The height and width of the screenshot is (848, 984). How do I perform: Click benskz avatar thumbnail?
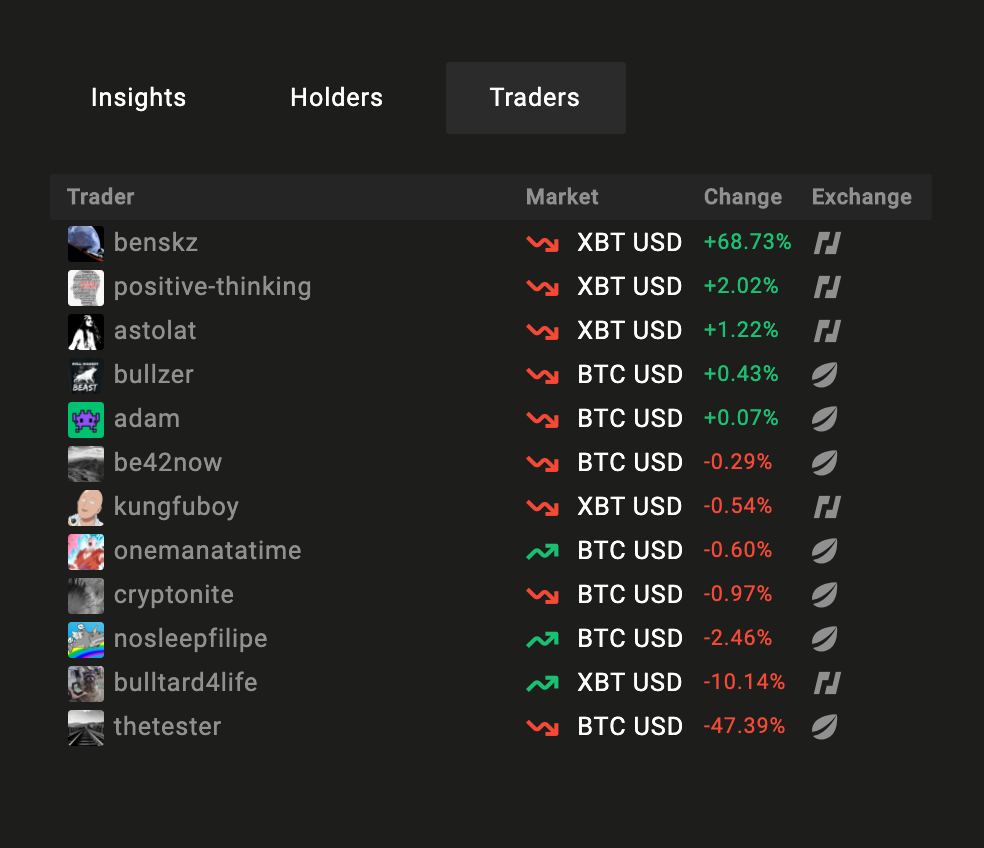pos(86,244)
